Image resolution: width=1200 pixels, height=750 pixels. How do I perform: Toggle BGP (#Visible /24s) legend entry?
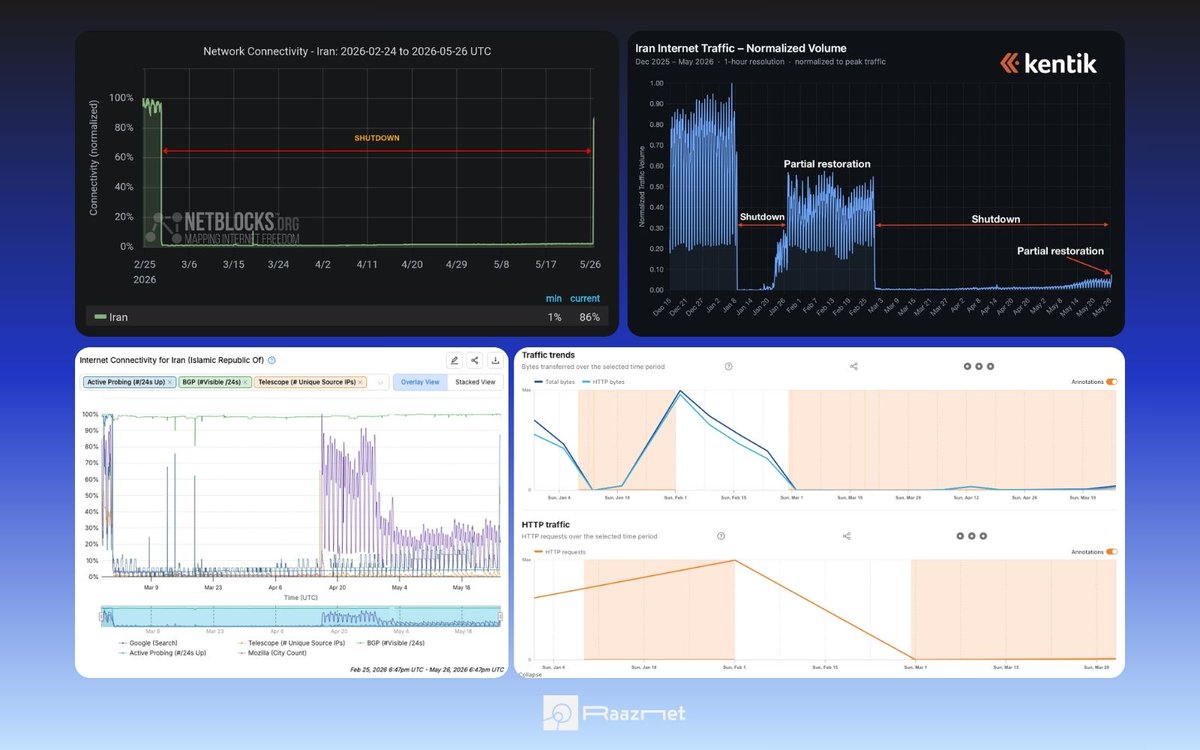click(x=390, y=643)
